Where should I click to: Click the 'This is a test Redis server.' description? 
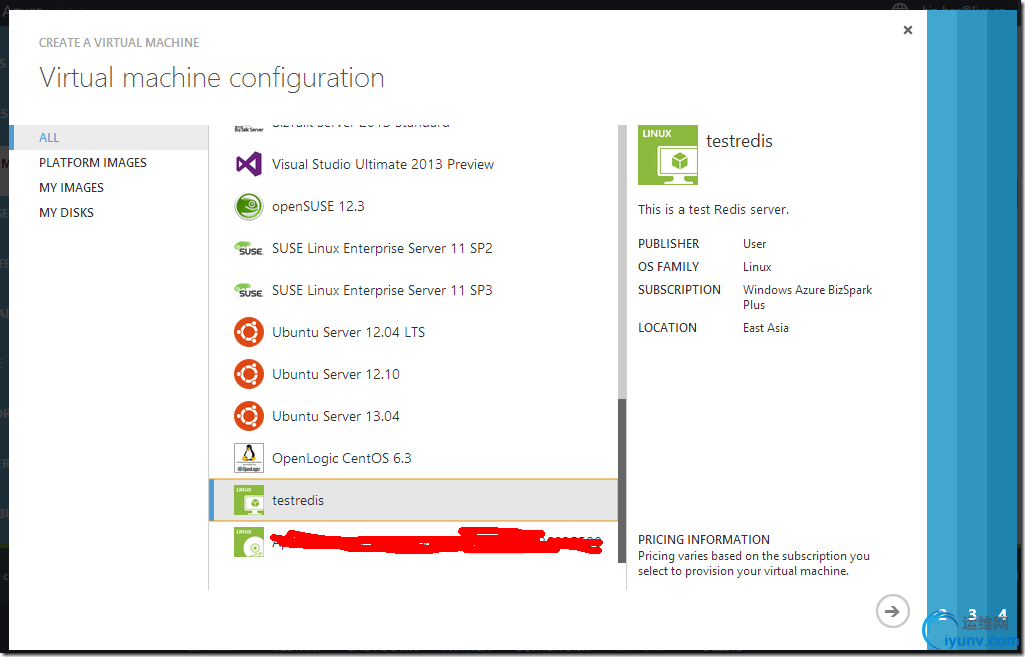(713, 210)
